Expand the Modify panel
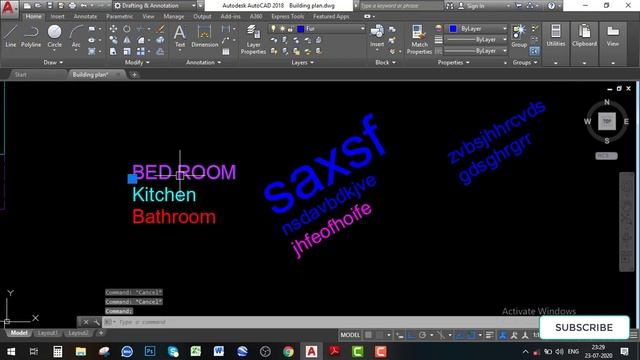The height and width of the screenshot is (360, 640). pyautogui.click(x=137, y=62)
